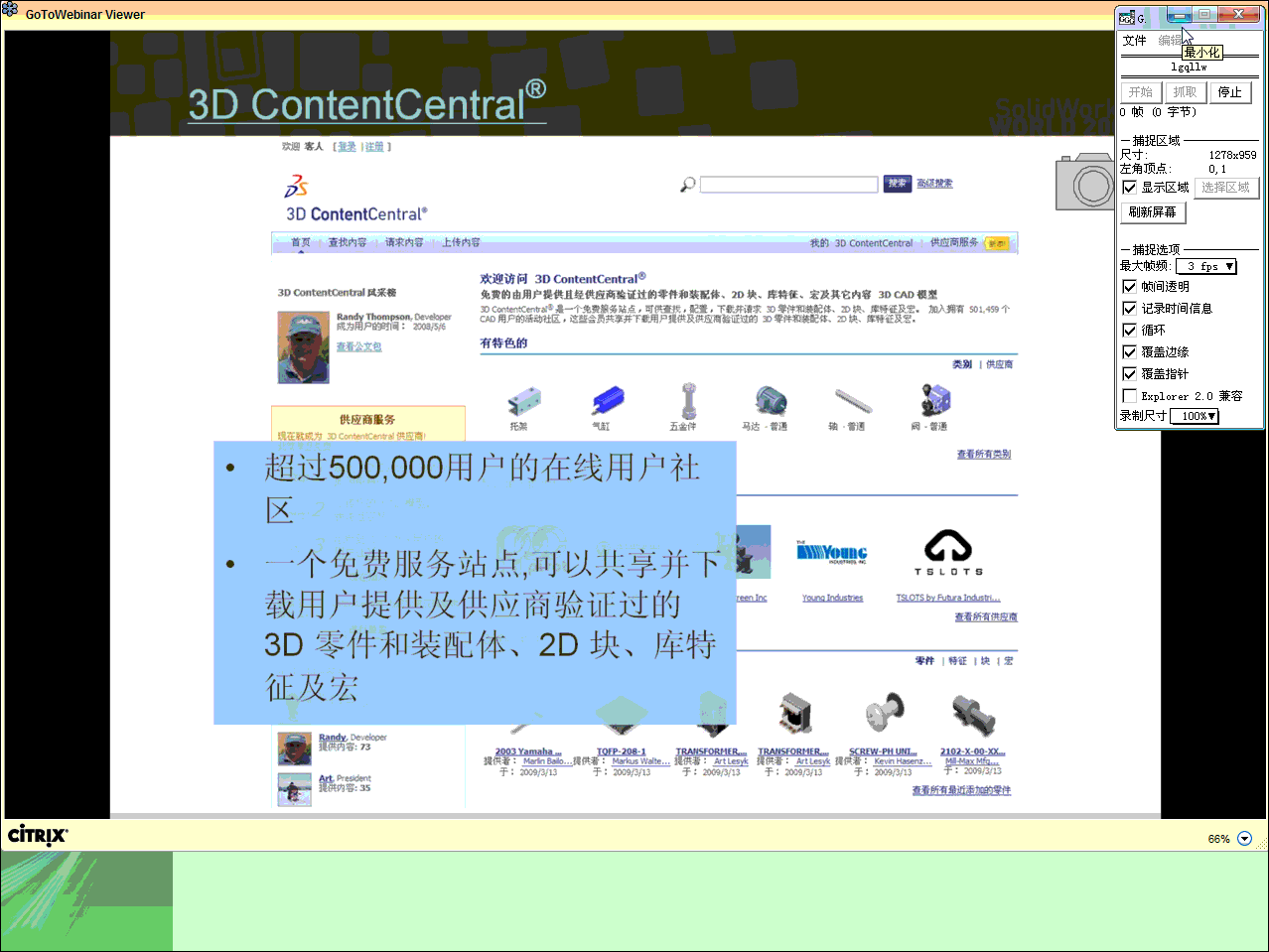The image size is (1269, 952).
Task: Click the 3D ContentCentral slide title
Action: 367,103
